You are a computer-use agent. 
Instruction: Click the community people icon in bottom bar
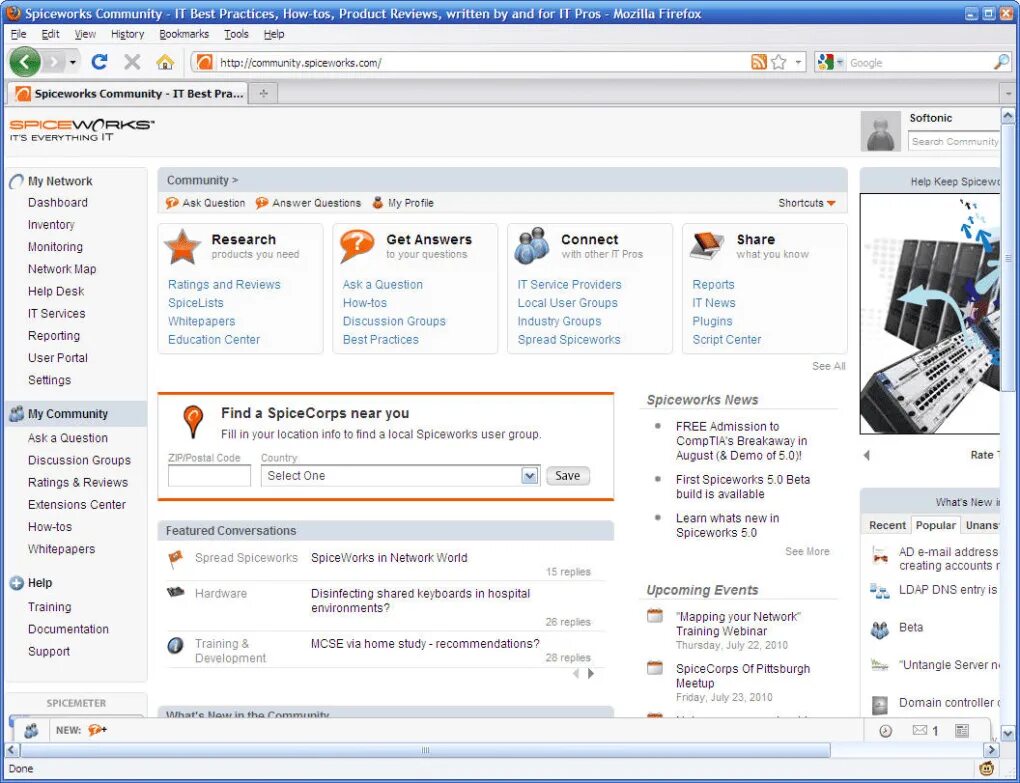coord(31,730)
